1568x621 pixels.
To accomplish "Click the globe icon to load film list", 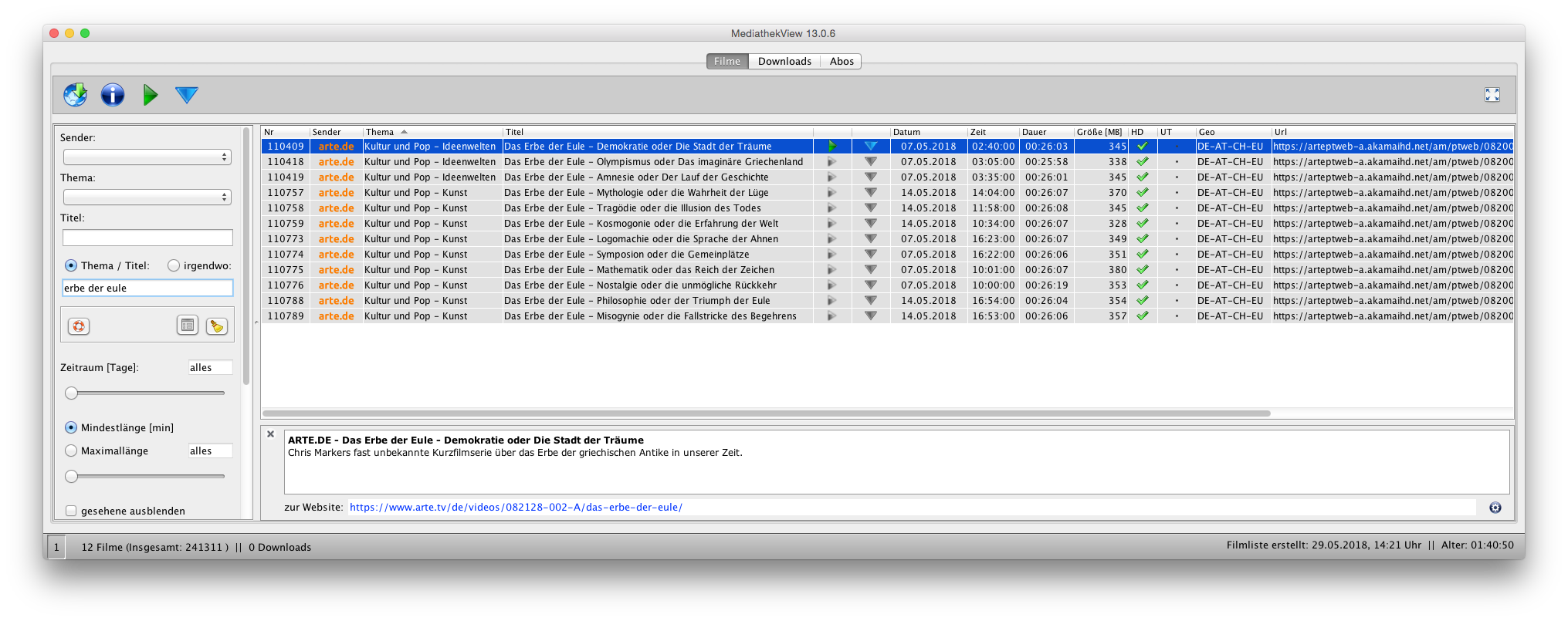I will click(75, 95).
